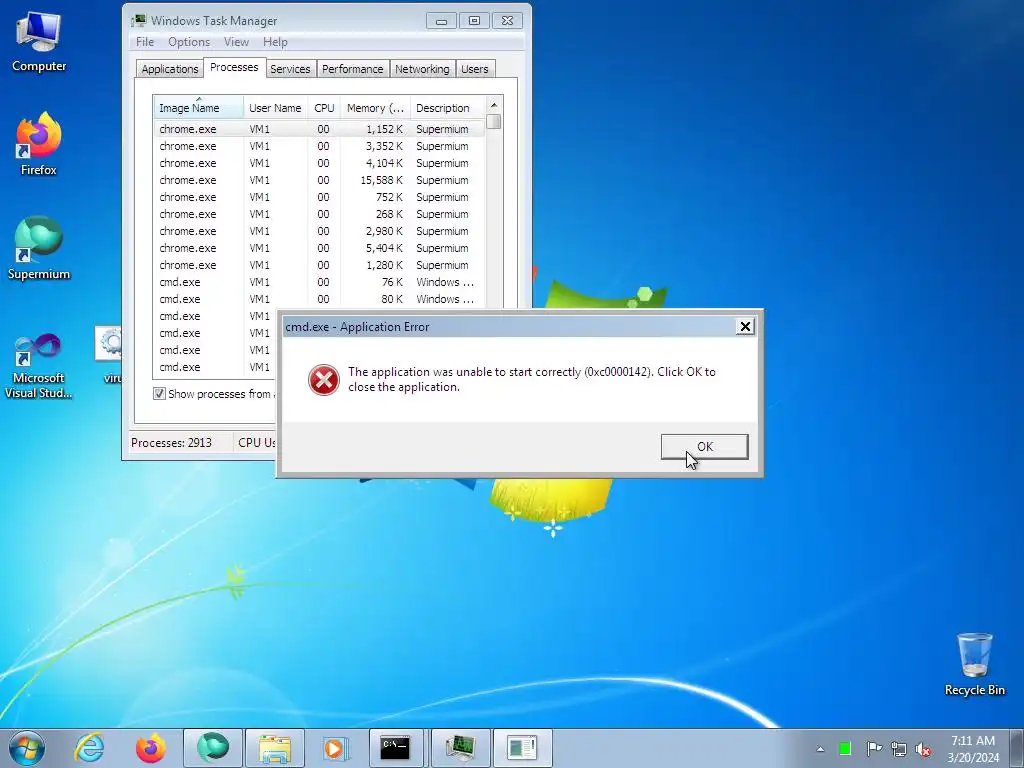
Task: Launch Internet Explorer from the taskbar
Action: coord(89,748)
